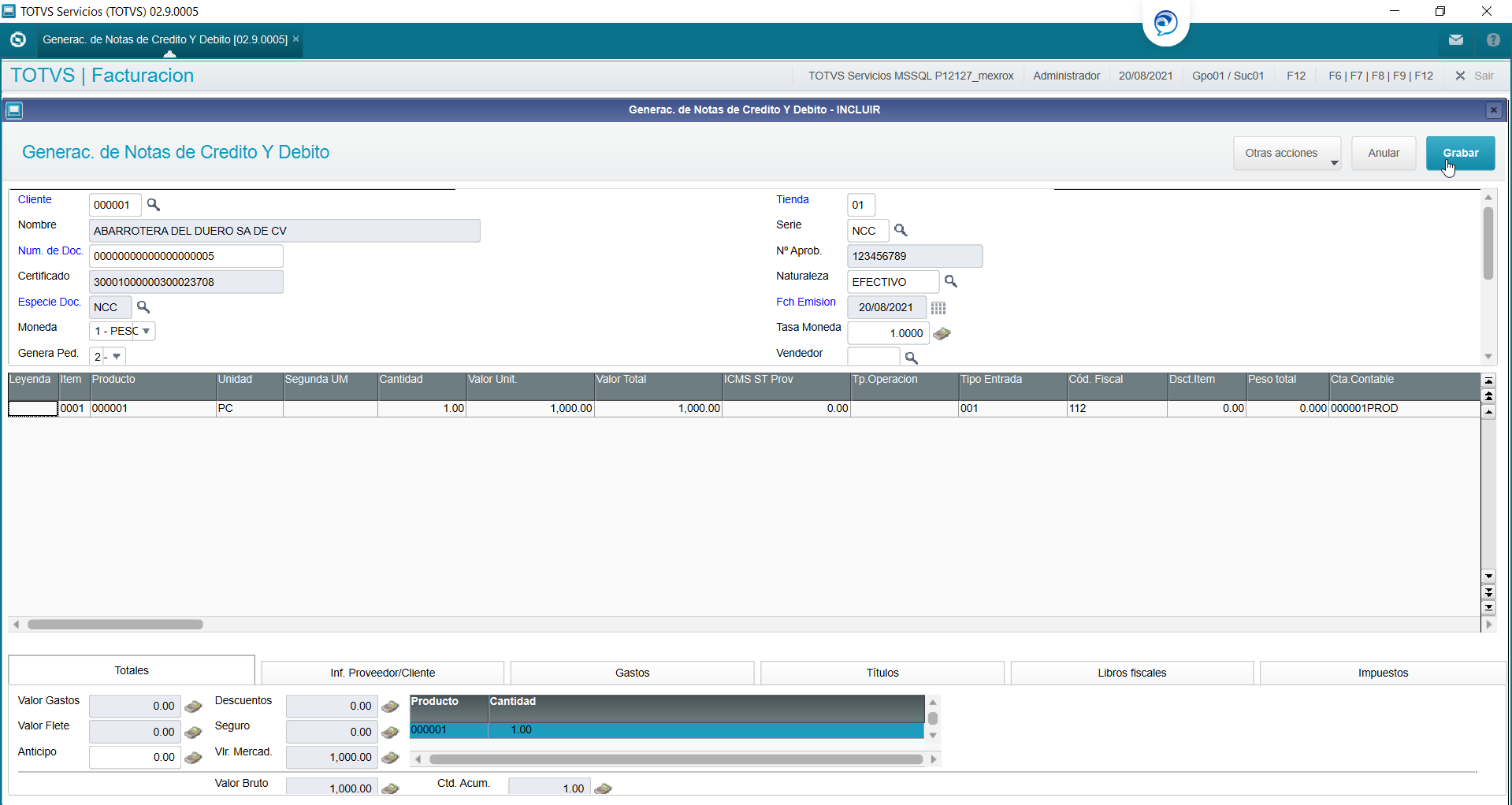Switch to the Títulos tab
Image resolution: width=1512 pixels, height=805 pixels.
882,673
